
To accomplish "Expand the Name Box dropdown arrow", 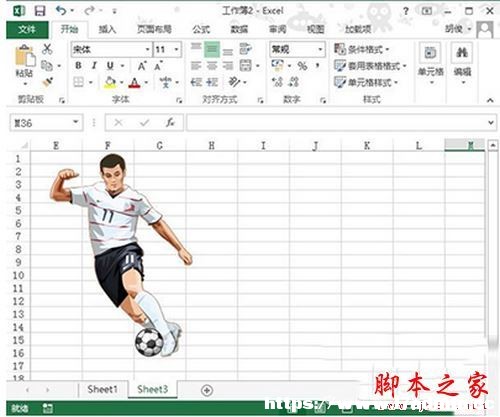I will point(76,122).
